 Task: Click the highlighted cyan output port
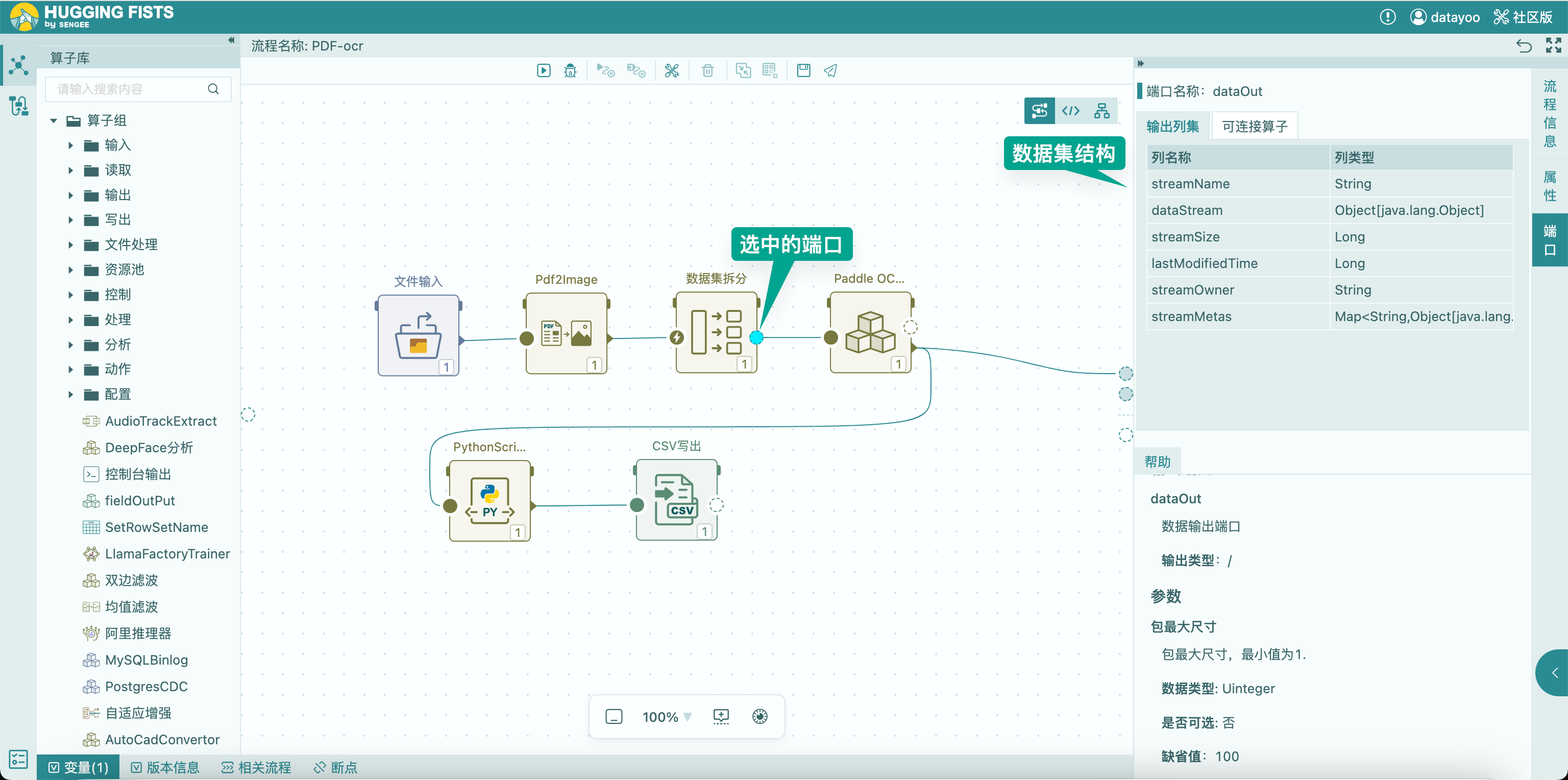(756, 337)
